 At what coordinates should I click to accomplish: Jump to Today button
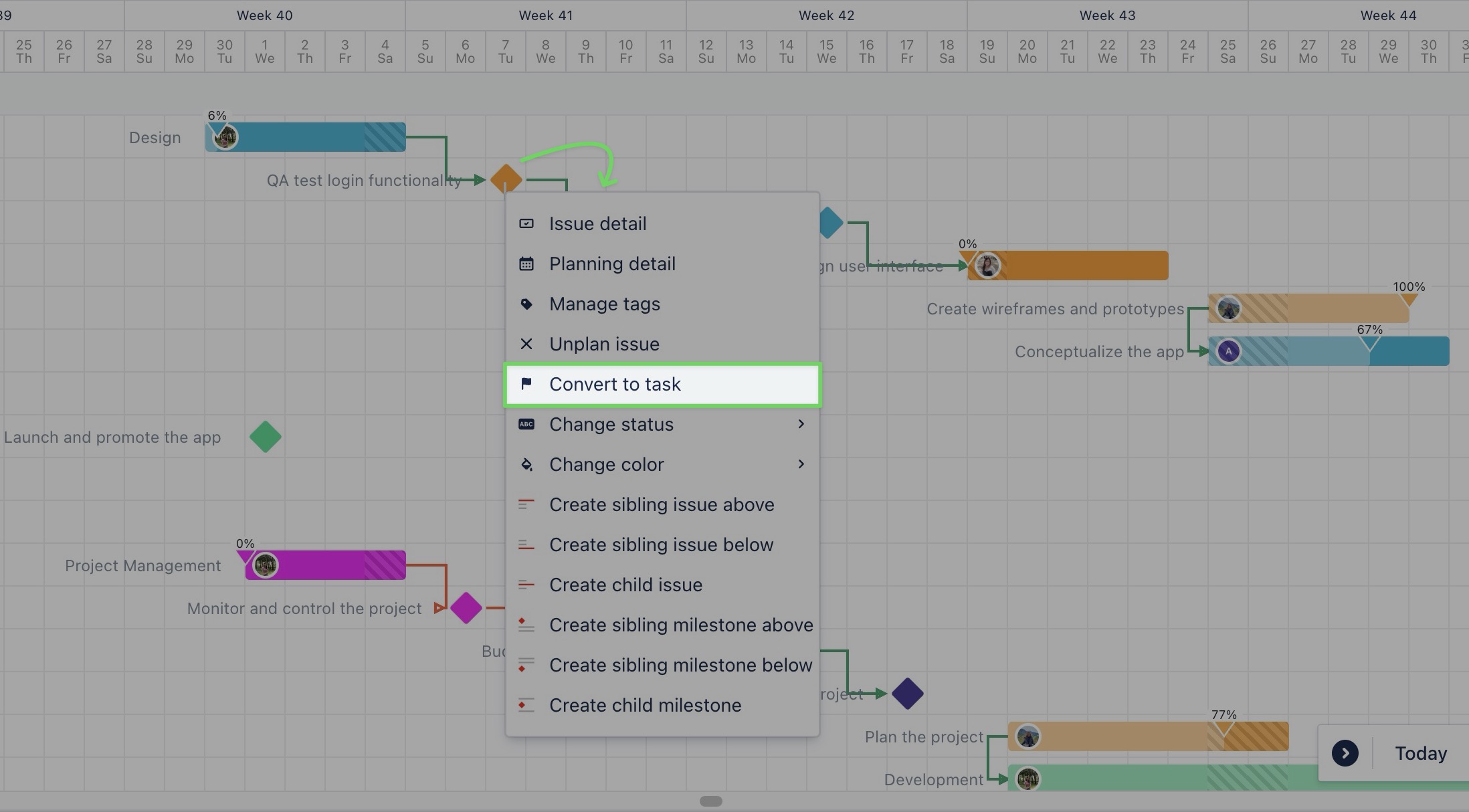[1420, 753]
